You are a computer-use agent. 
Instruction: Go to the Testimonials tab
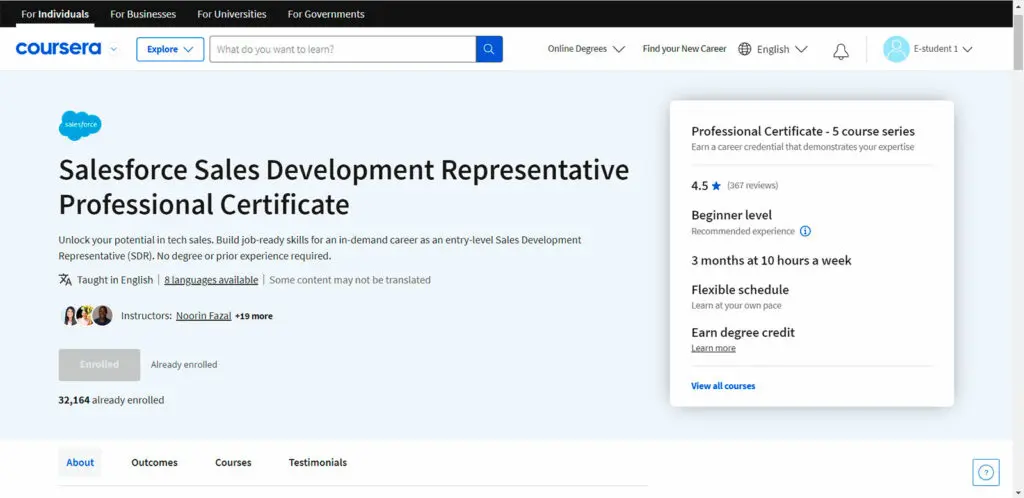pyautogui.click(x=318, y=462)
